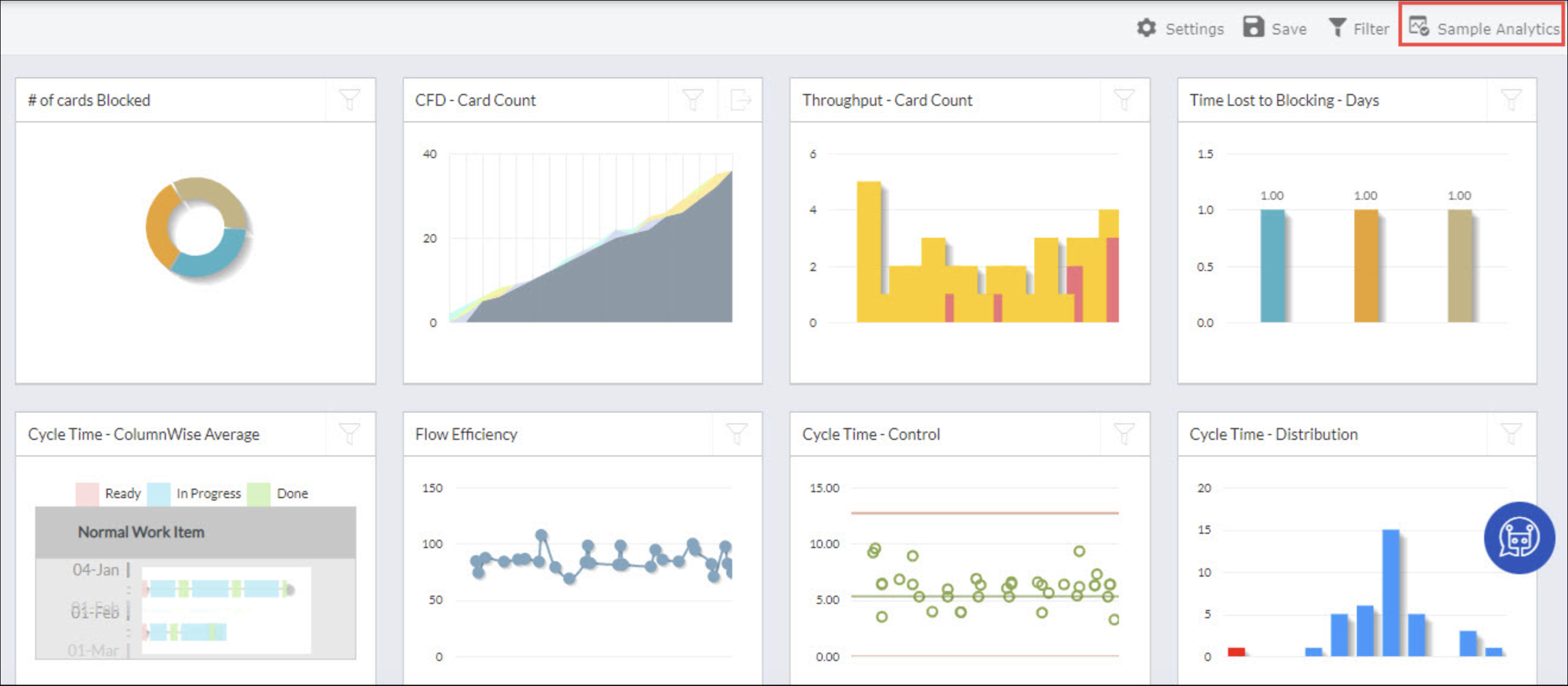Screen dimensions: 1568x686
Task: Filter Cycle Time - Distribution widget
Action: tap(1511, 433)
